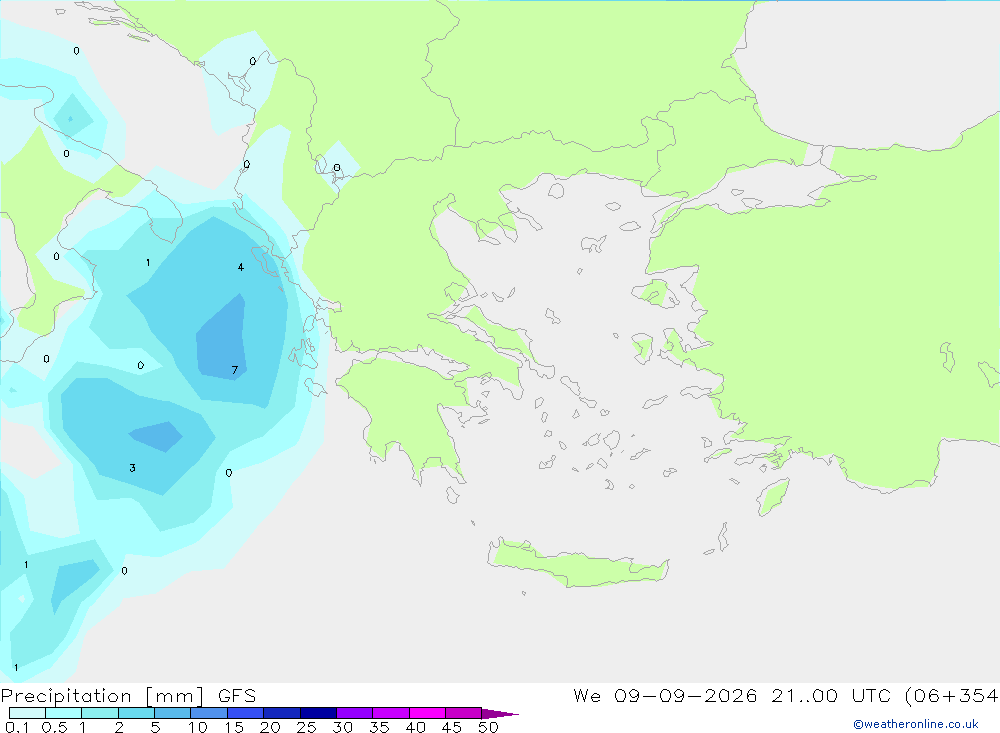
Task: Click the Precipitation [mm] GFS title text
Action: 128,696
